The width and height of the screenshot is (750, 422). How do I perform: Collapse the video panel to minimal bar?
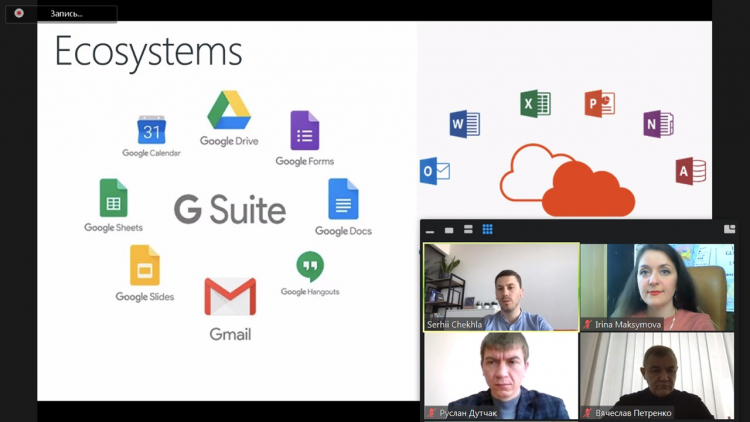[430, 231]
